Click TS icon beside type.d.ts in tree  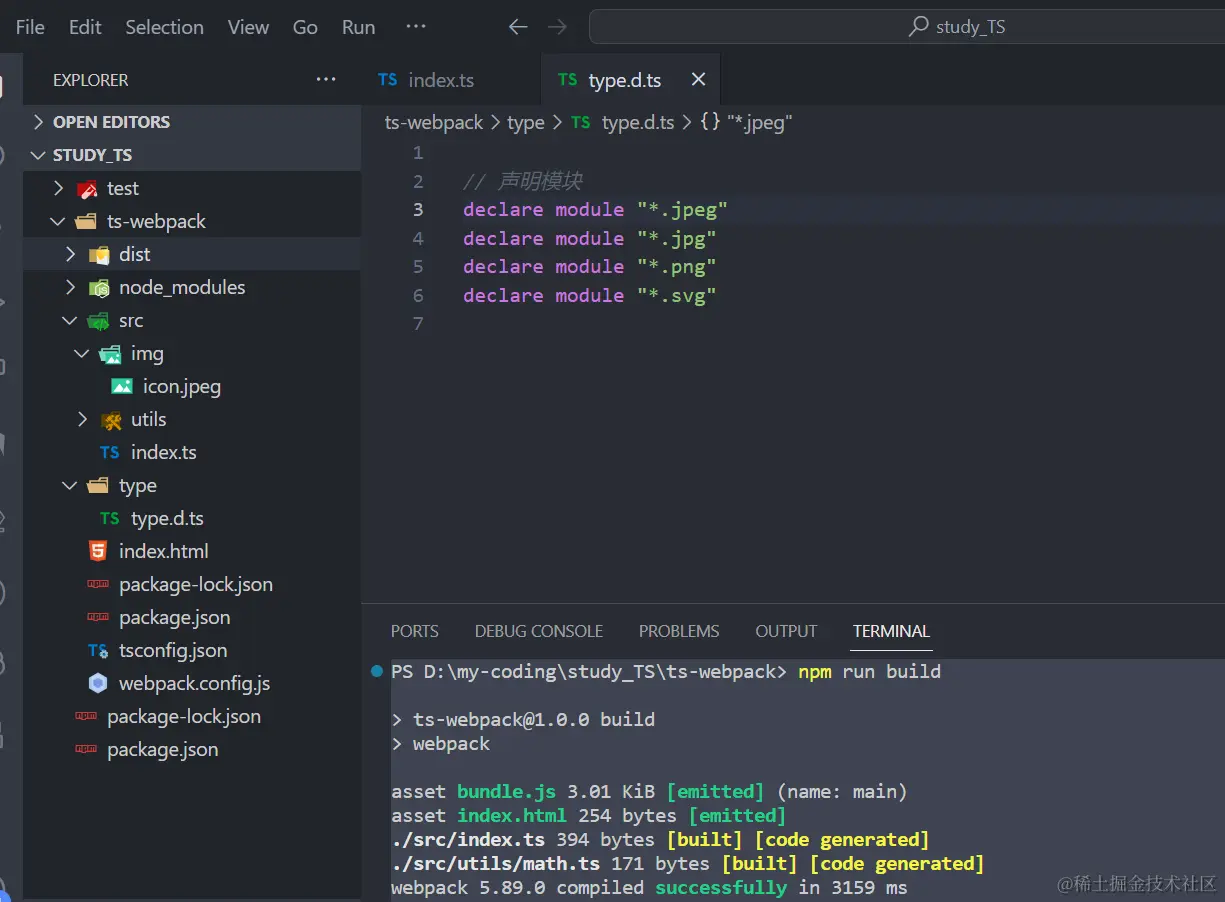110,519
